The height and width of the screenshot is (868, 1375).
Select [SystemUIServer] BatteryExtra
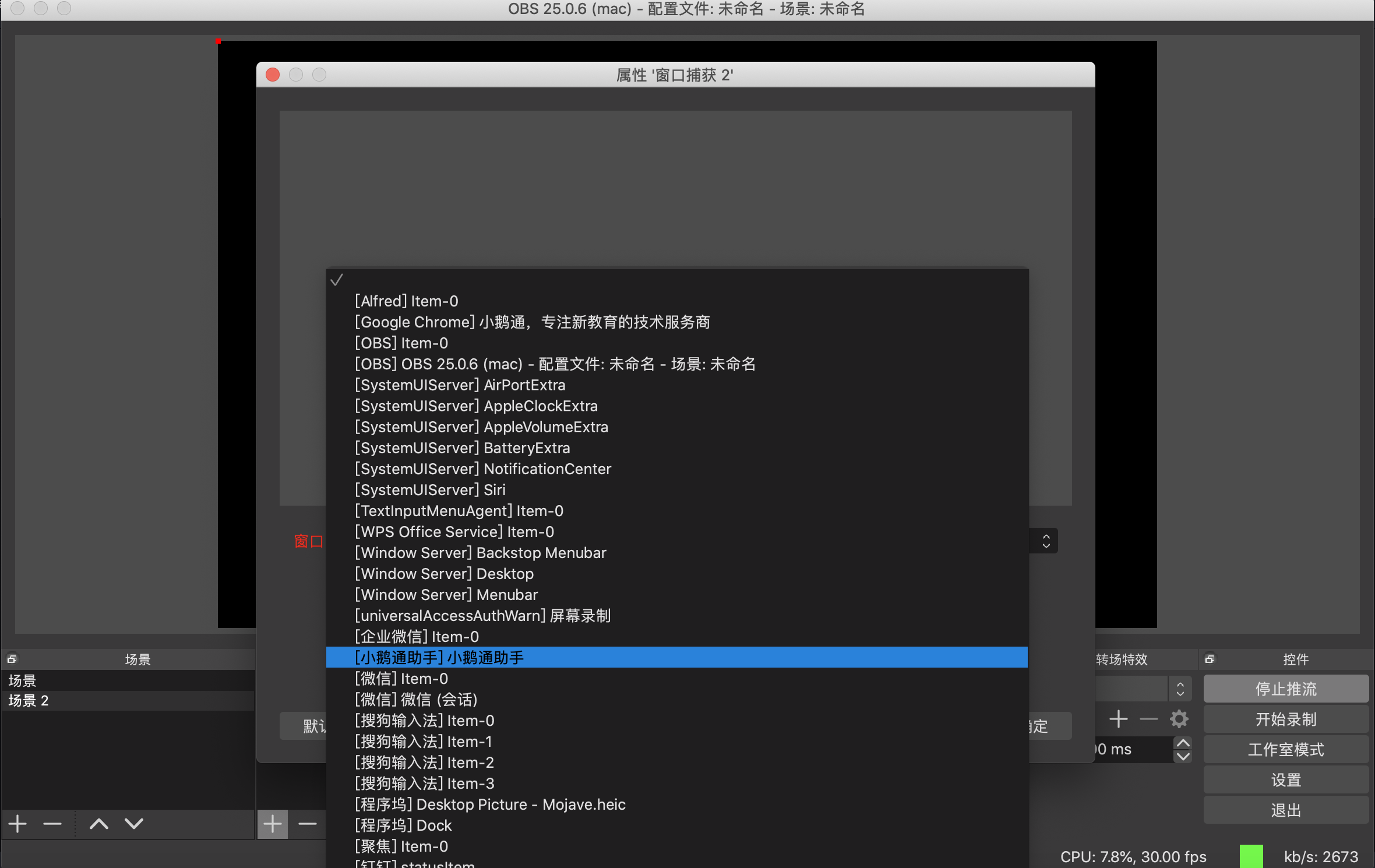point(677,448)
